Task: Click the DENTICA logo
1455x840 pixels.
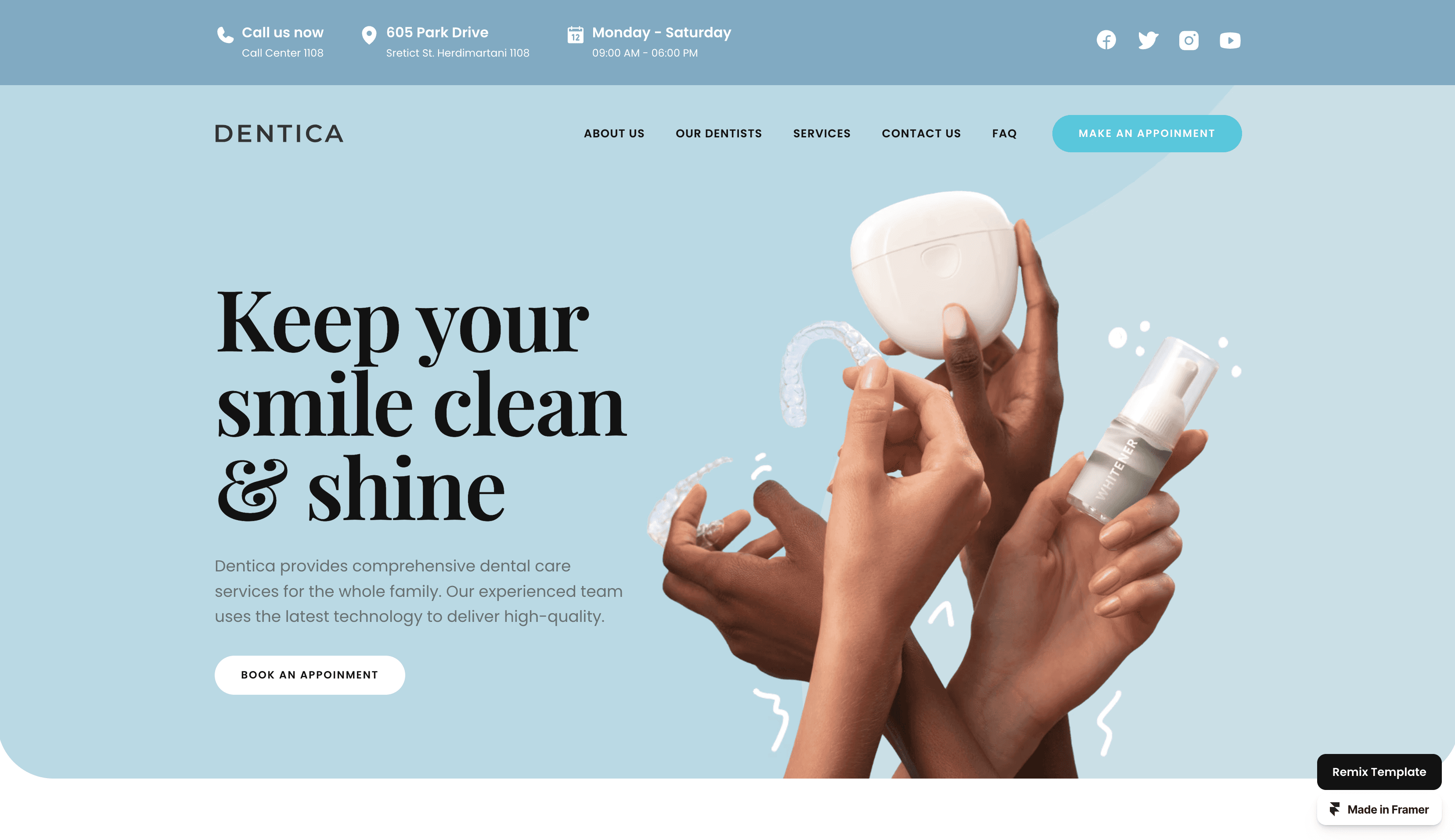Action: tap(279, 133)
